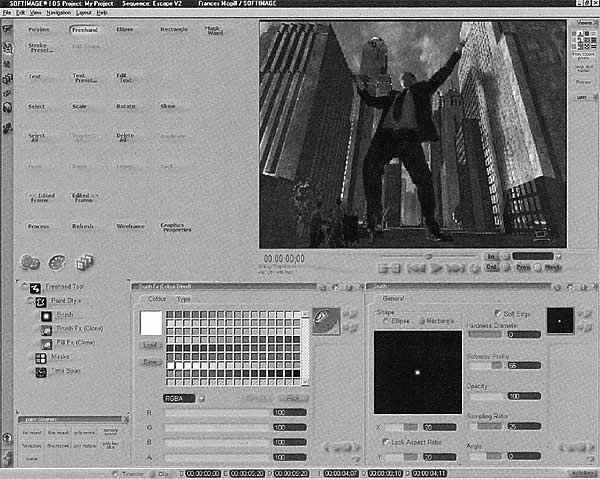Open the Brush Fx (Clone) icon
600x479 pixels.
click(46, 328)
